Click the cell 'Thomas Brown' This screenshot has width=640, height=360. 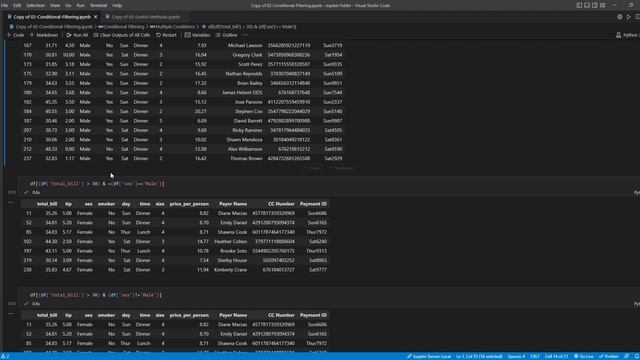(246, 158)
